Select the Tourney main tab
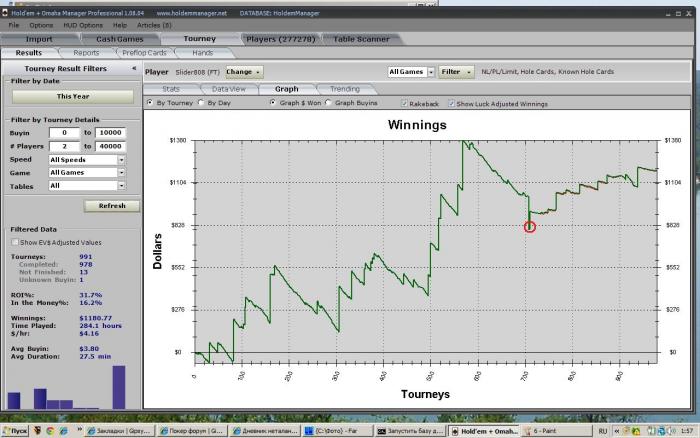The height and width of the screenshot is (438, 700). pyautogui.click(x=200, y=39)
